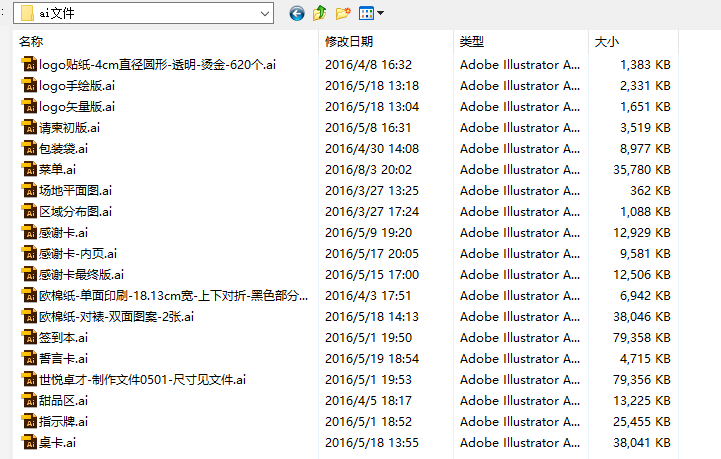
Task: Click date 2016/3/27 17:24
Action: pyautogui.click(x=372, y=212)
